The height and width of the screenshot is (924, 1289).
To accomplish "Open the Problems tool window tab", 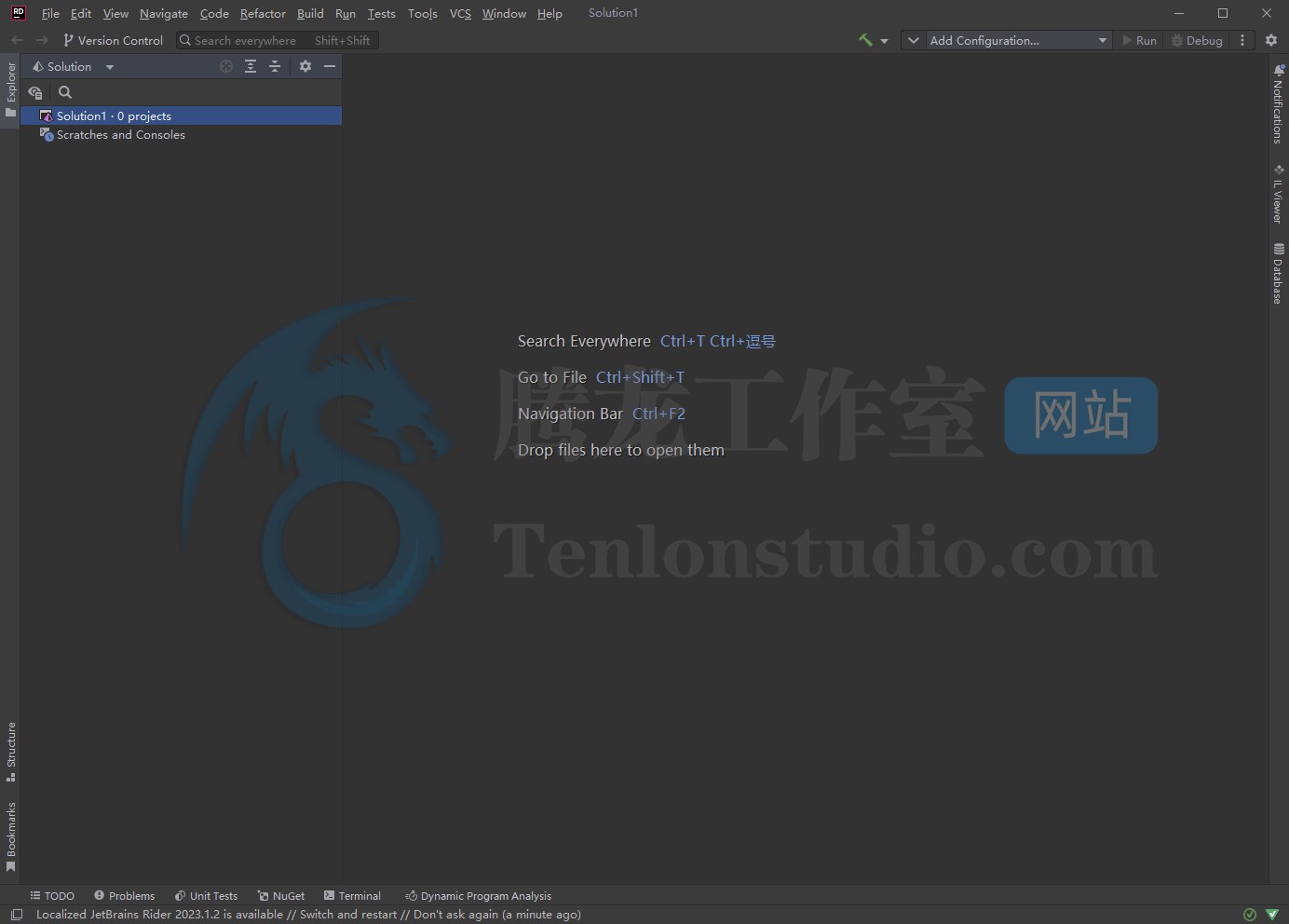I will pos(124,896).
